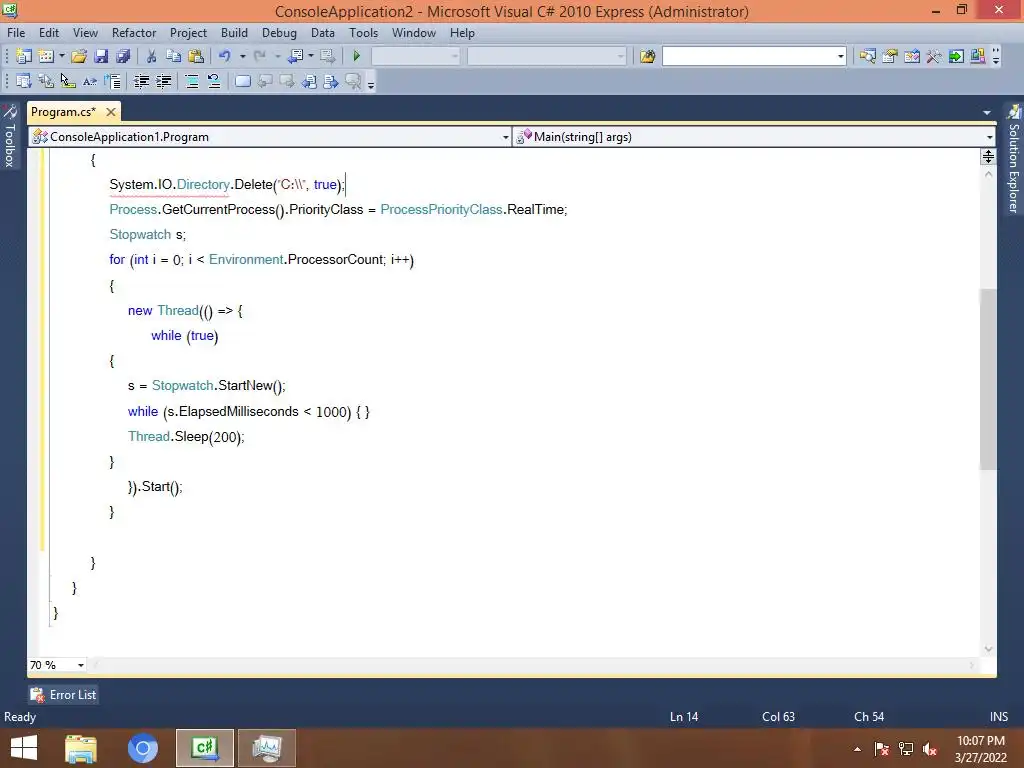This screenshot has height=768, width=1024.
Task: Open the standard toolbar options overflow arrow
Action: point(996,57)
